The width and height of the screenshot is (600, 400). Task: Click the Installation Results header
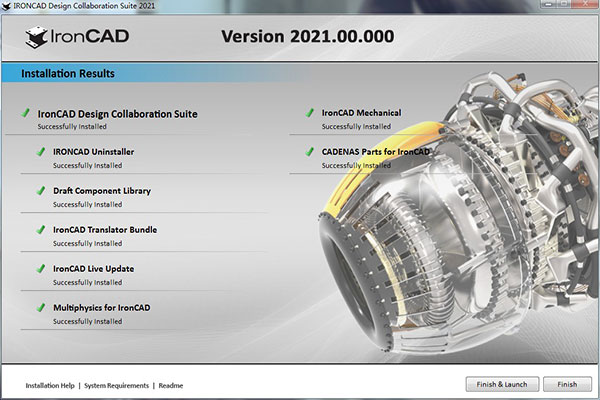coord(68,73)
